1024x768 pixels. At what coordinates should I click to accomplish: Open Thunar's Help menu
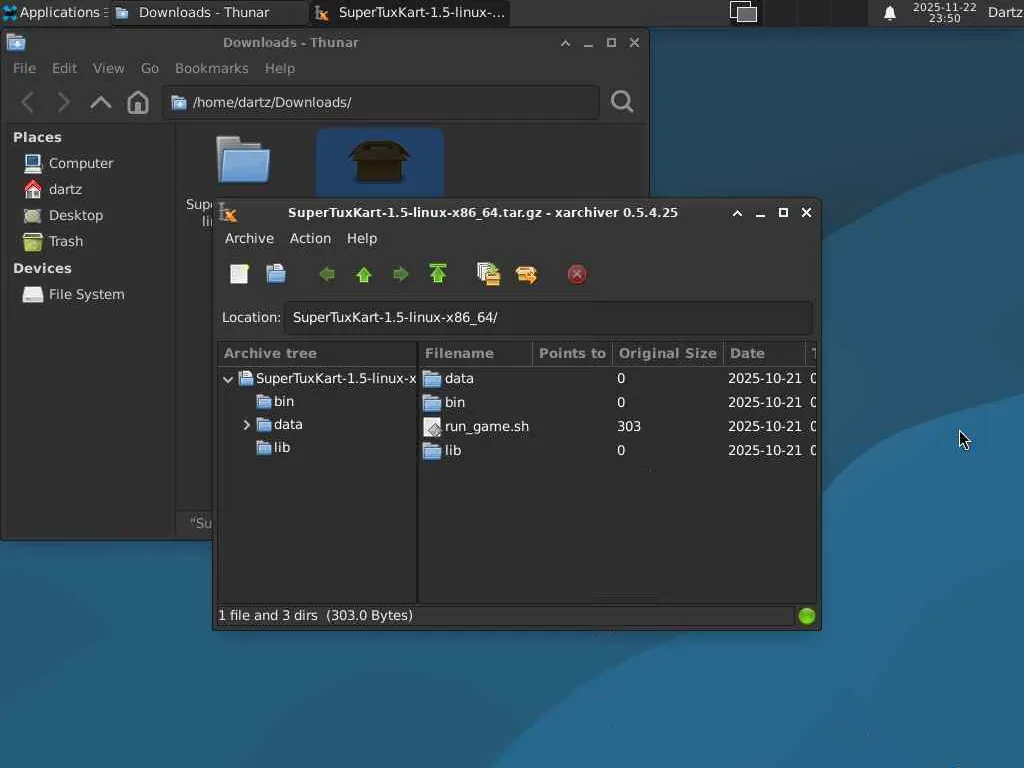[x=280, y=69]
